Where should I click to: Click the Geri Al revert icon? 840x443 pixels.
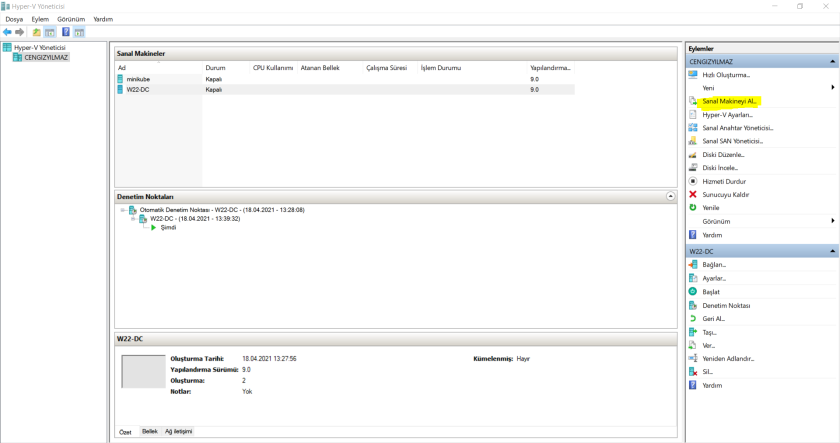pos(693,318)
